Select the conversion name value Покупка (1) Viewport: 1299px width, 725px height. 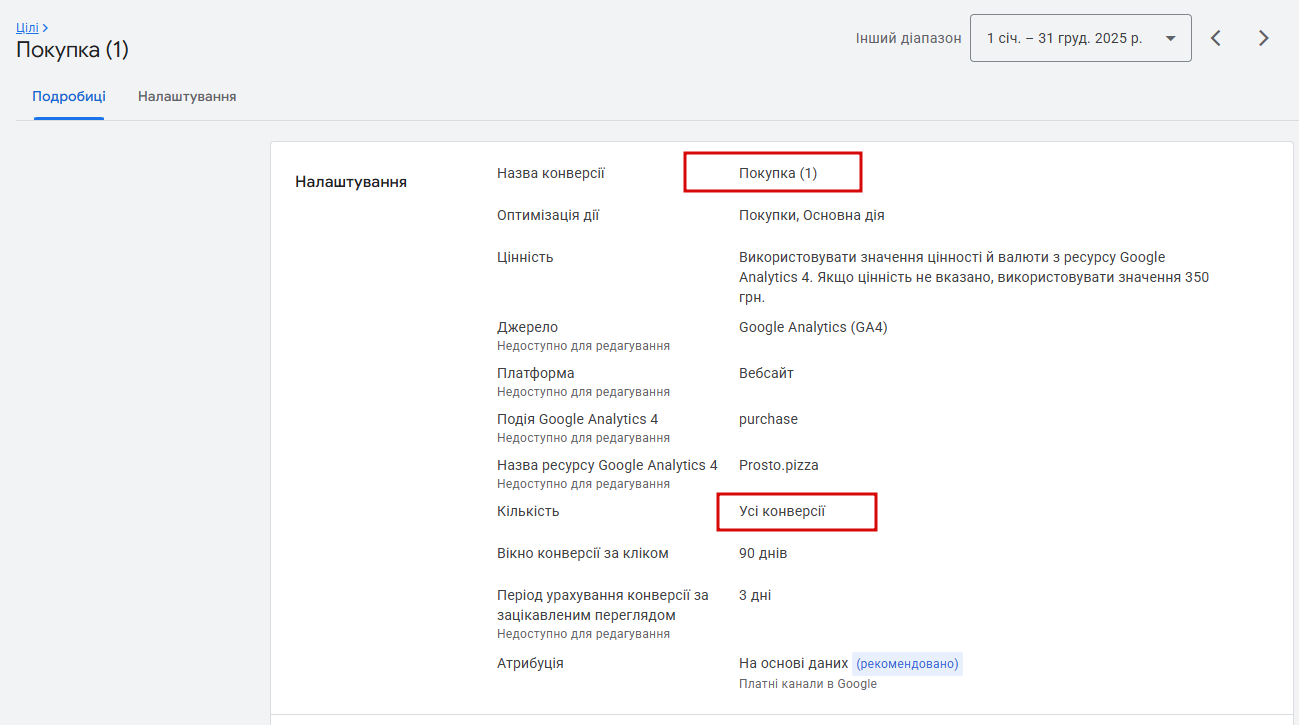point(778,173)
